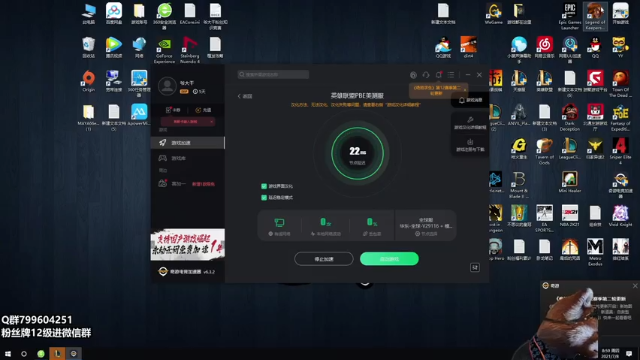
Task: Open the notification bell with red dot
Action: pyautogui.click(x=438, y=75)
